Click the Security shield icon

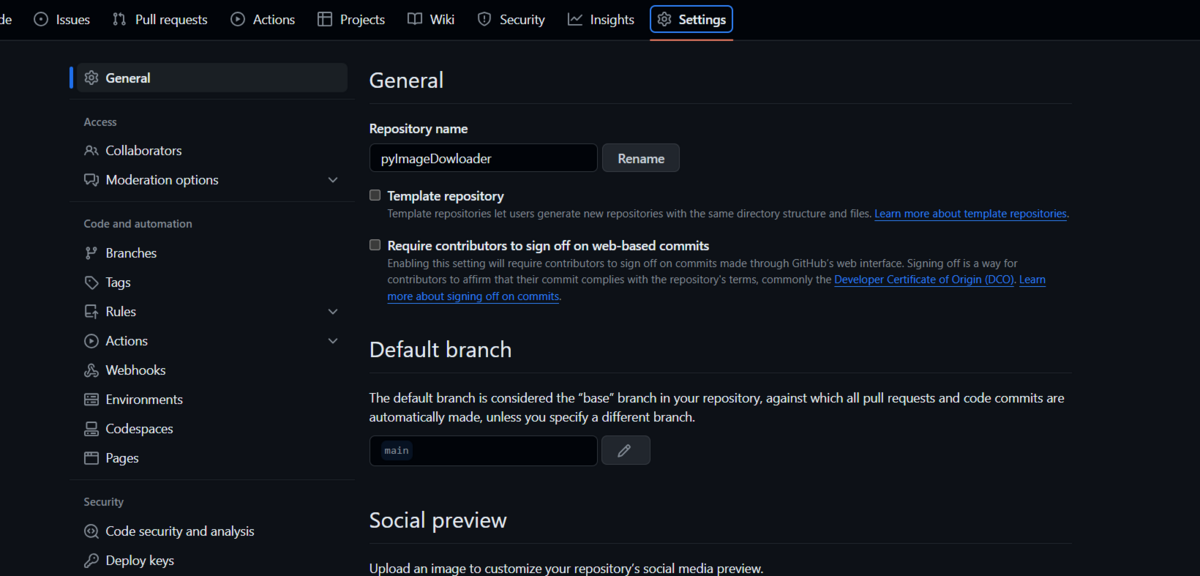482,18
